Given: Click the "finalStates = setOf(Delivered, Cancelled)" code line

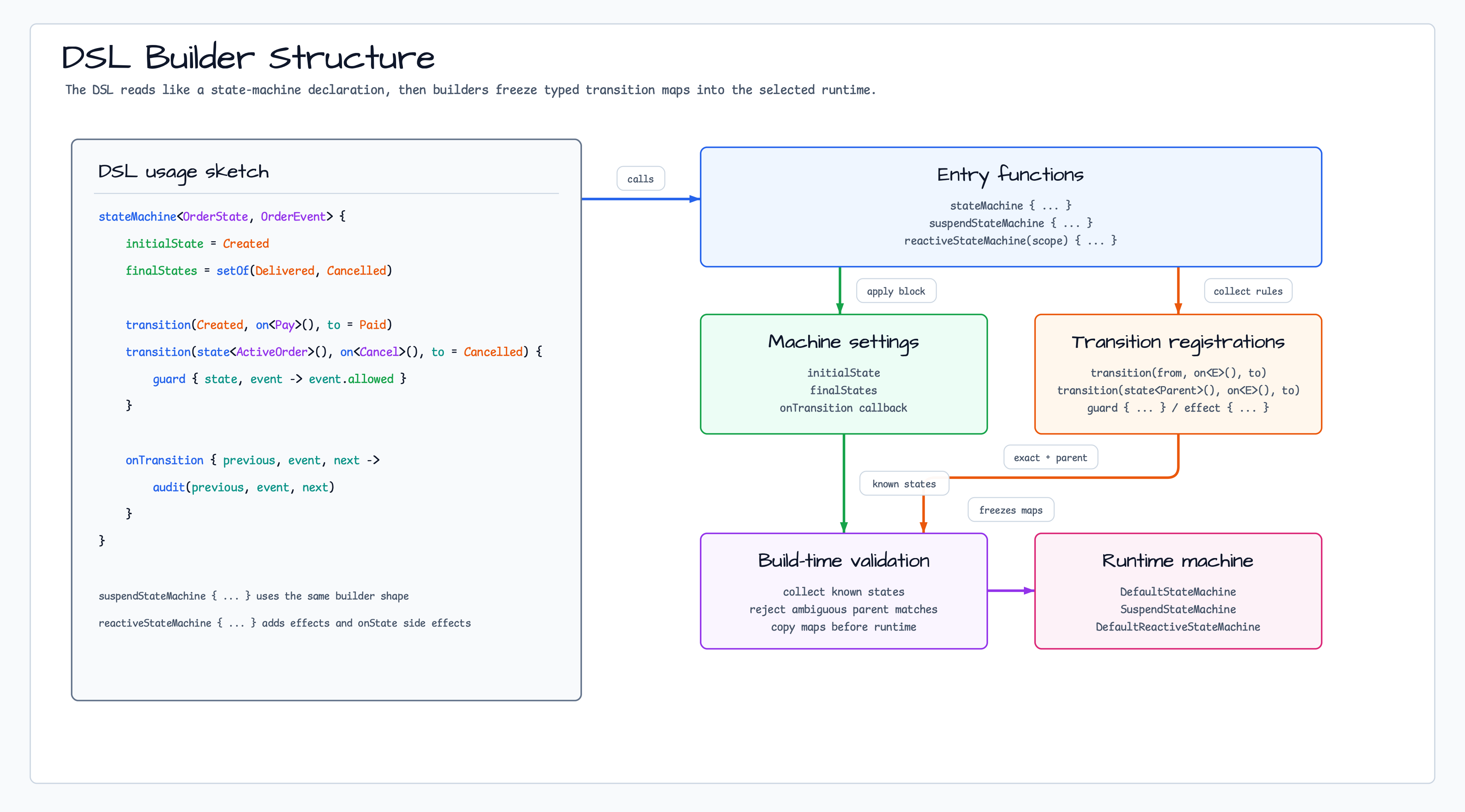Looking at the screenshot, I should tap(259, 271).
